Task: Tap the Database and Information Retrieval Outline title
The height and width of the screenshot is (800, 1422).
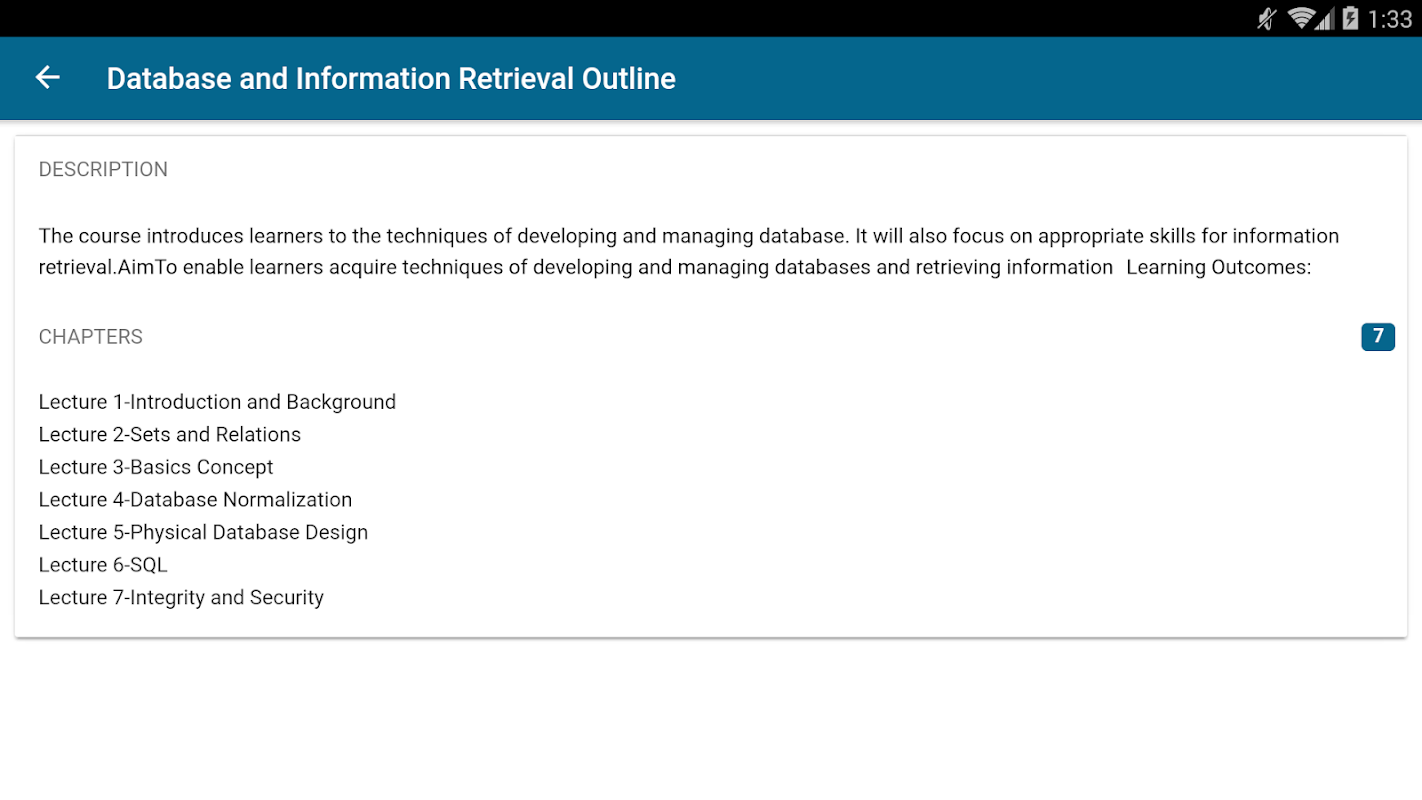Action: 391,79
